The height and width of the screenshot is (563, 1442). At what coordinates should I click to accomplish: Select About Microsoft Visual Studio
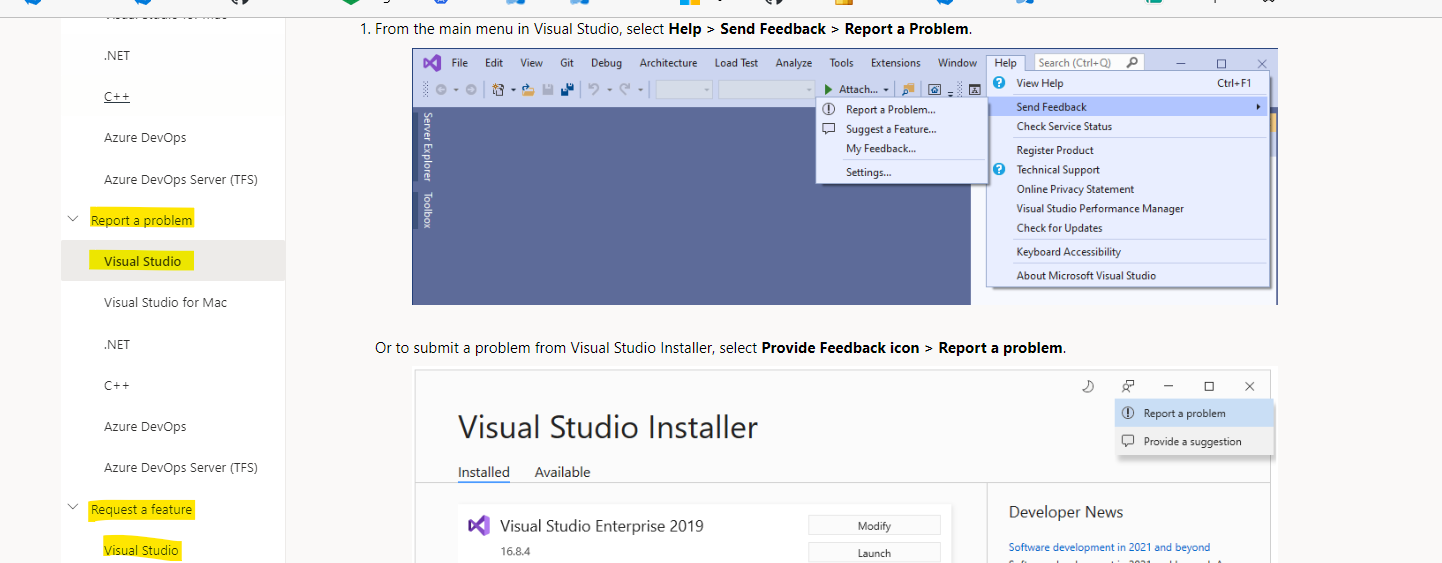1086,275
